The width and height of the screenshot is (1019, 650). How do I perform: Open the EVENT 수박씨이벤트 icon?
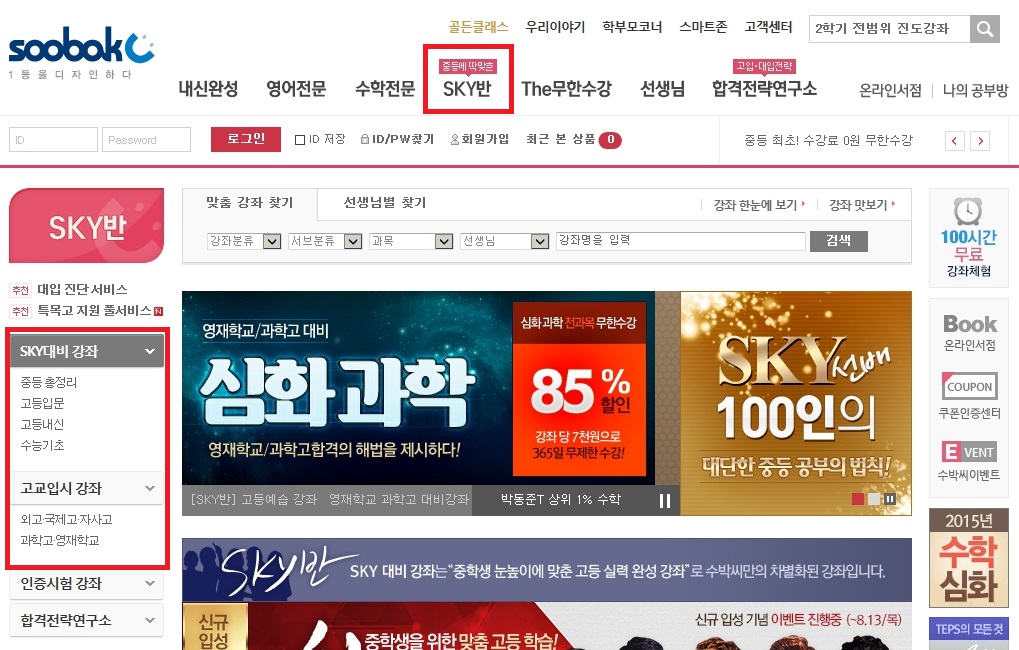(x=969, y=460)
